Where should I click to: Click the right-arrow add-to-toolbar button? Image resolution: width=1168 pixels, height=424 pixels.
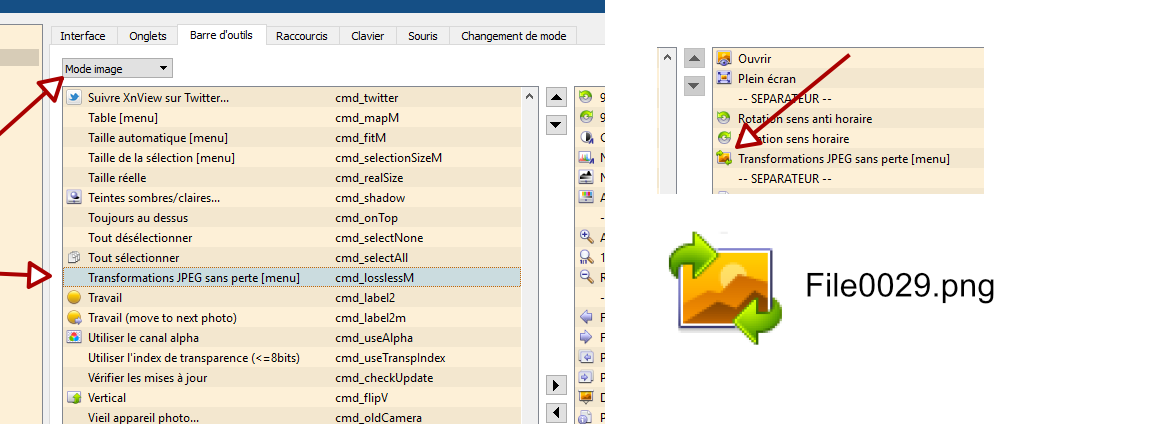click(556, 385)
